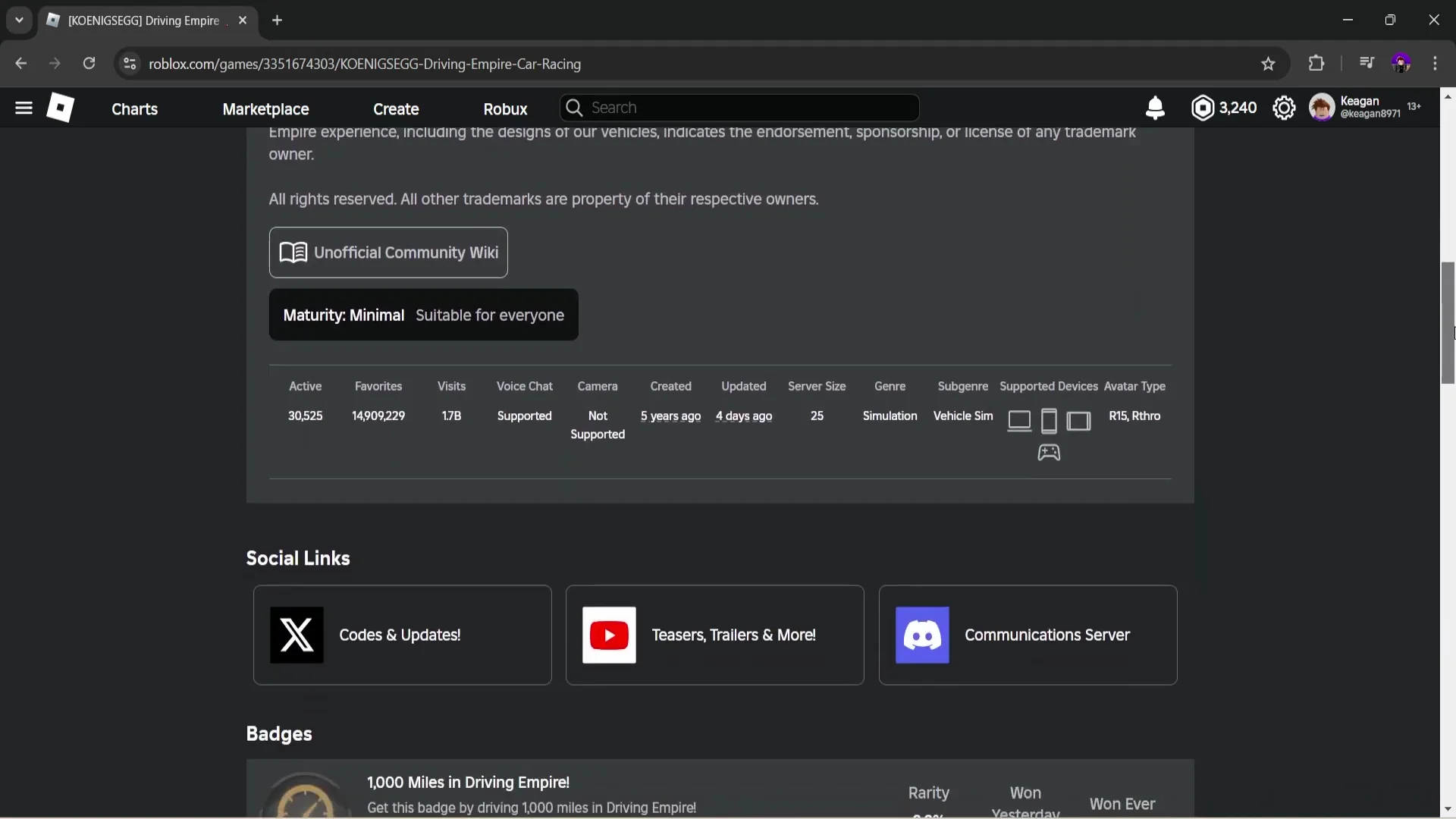Open Roblox settings gear icon
The image size is (1456, 819).
point(1285,108)
